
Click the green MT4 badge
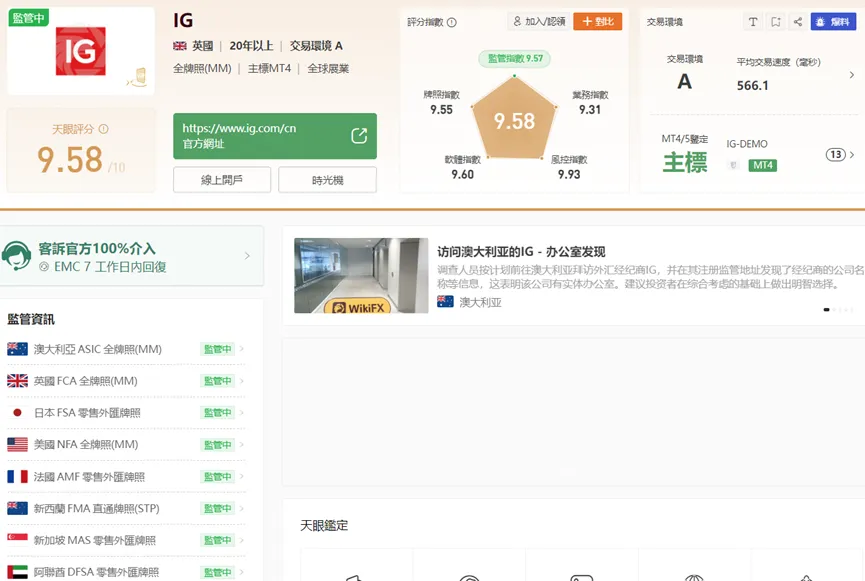[762, 165]
